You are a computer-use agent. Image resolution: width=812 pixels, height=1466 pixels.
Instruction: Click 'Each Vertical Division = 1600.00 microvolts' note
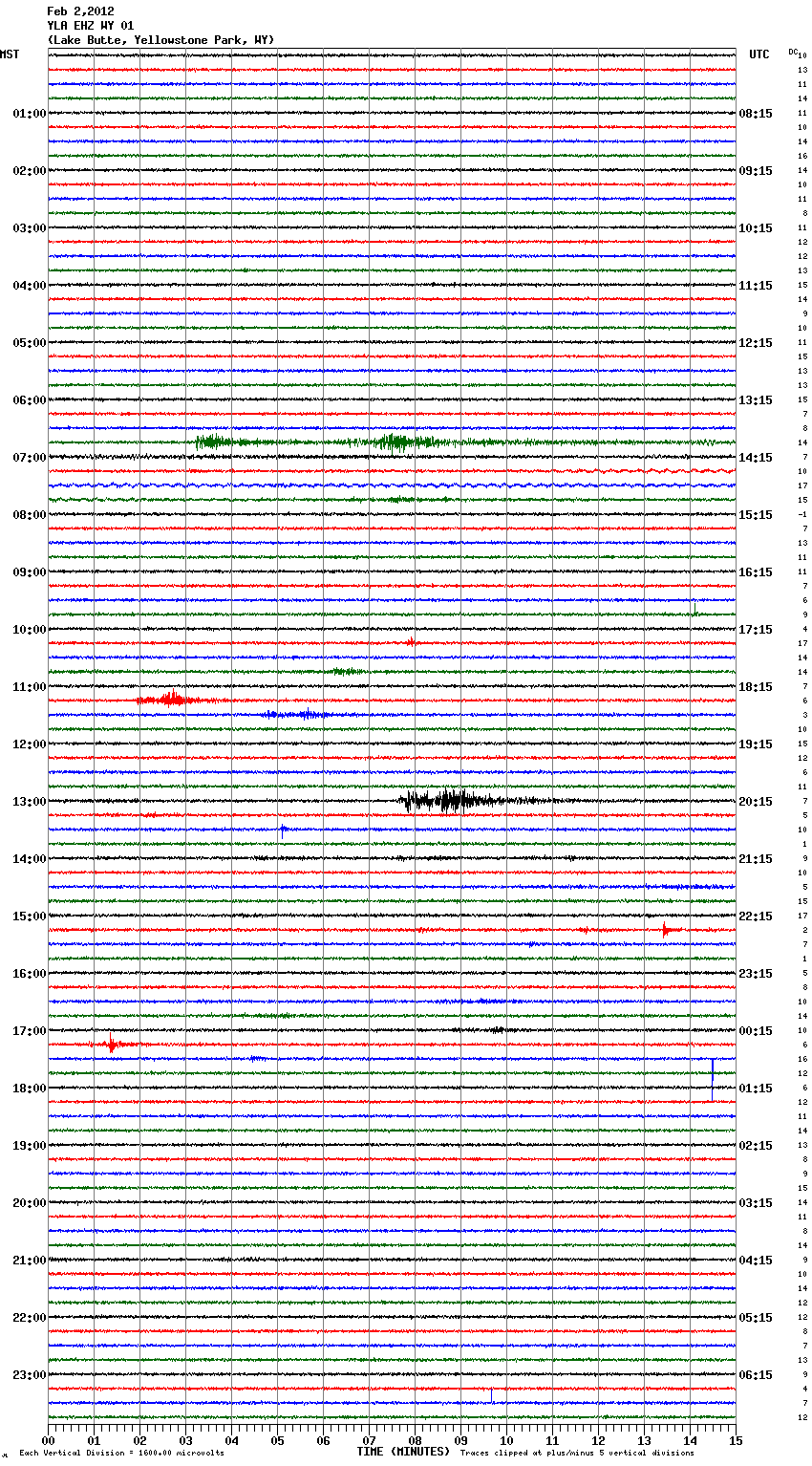121,1453
